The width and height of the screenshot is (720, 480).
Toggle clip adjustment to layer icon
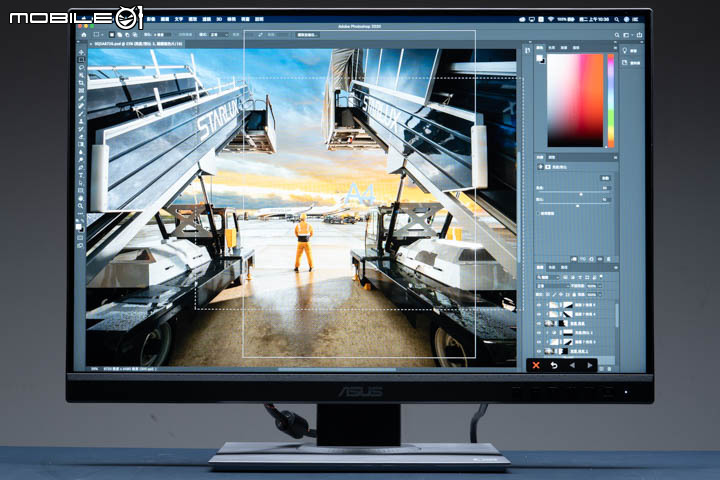(574, 259)
